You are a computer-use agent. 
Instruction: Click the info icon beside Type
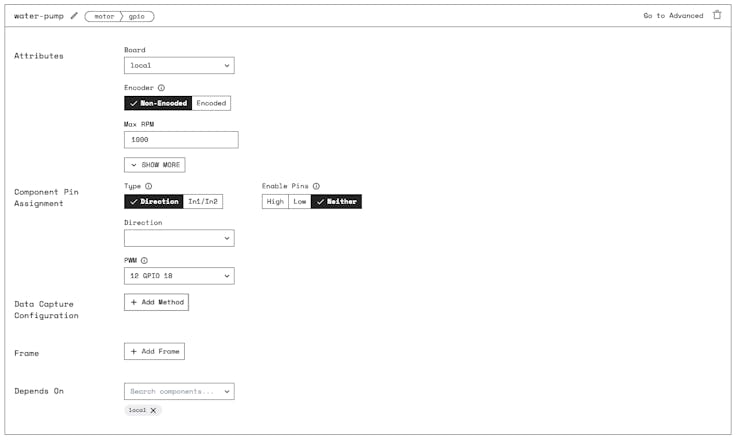click(x=149, y=186)
